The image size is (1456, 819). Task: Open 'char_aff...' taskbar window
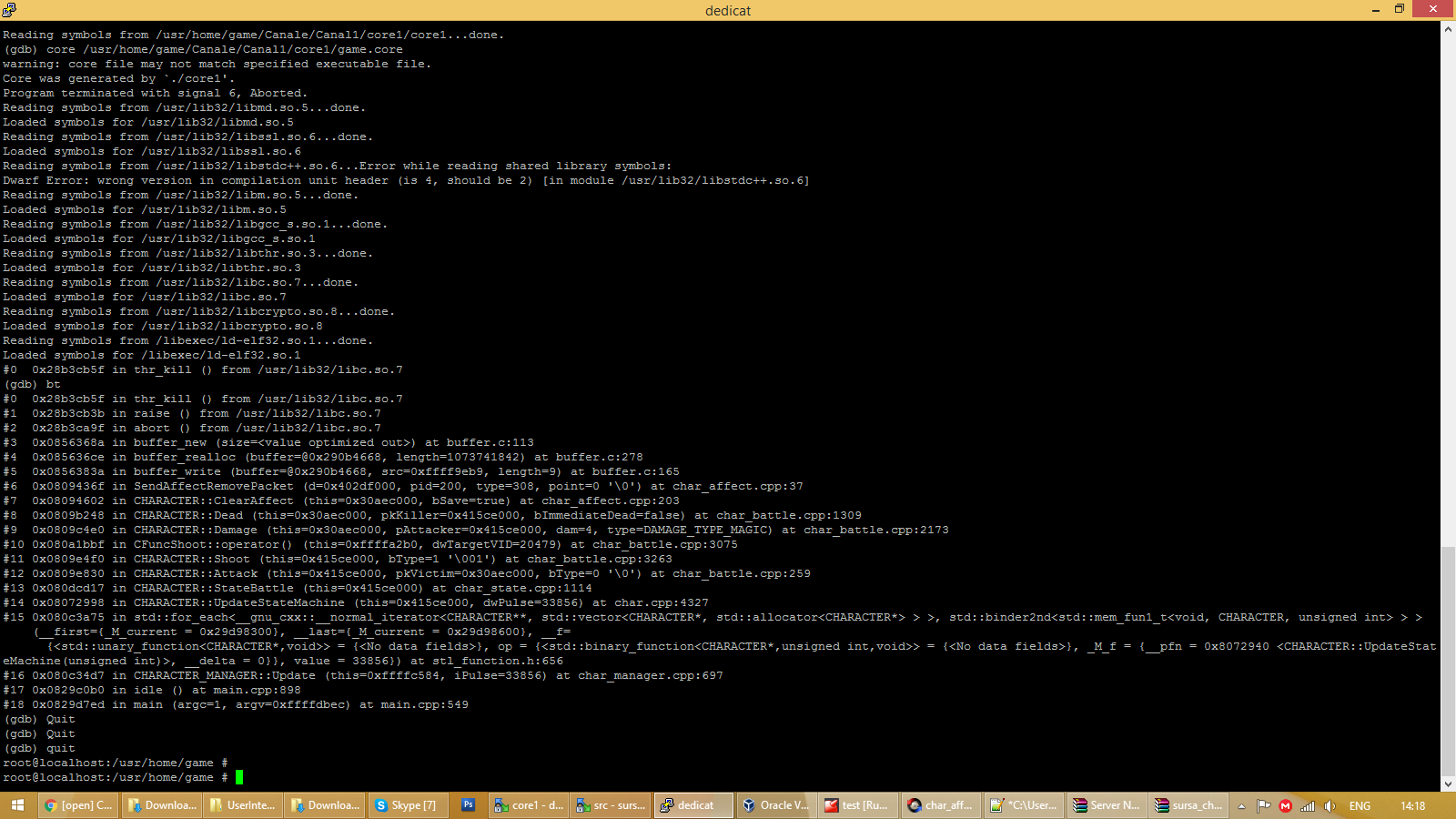pos(939,805)
